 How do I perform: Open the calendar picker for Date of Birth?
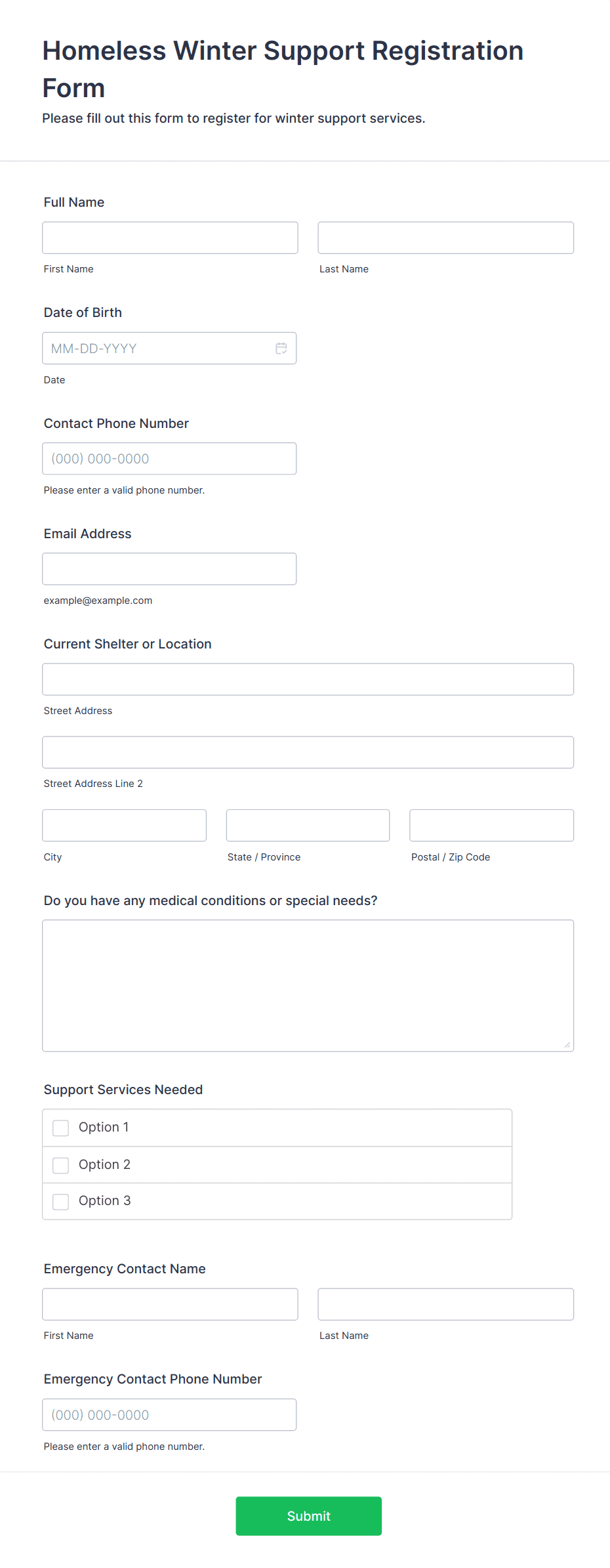(x=281, y=348)
